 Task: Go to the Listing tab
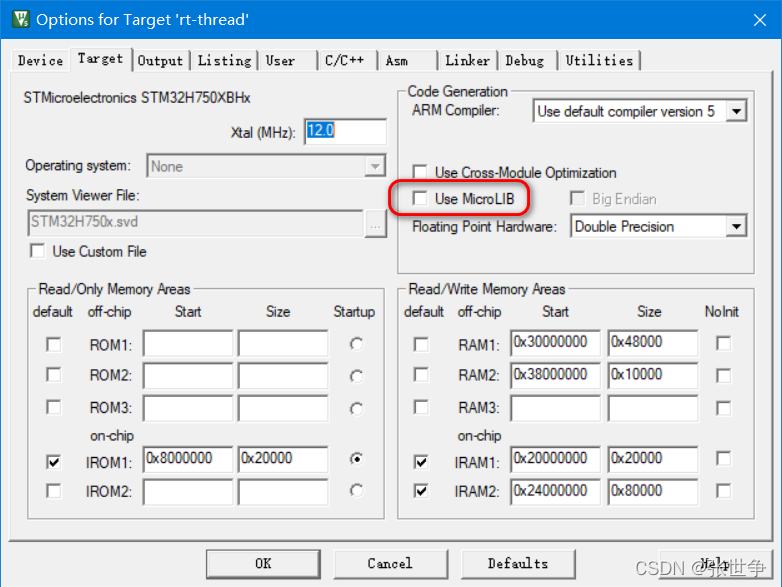[224, 61]
